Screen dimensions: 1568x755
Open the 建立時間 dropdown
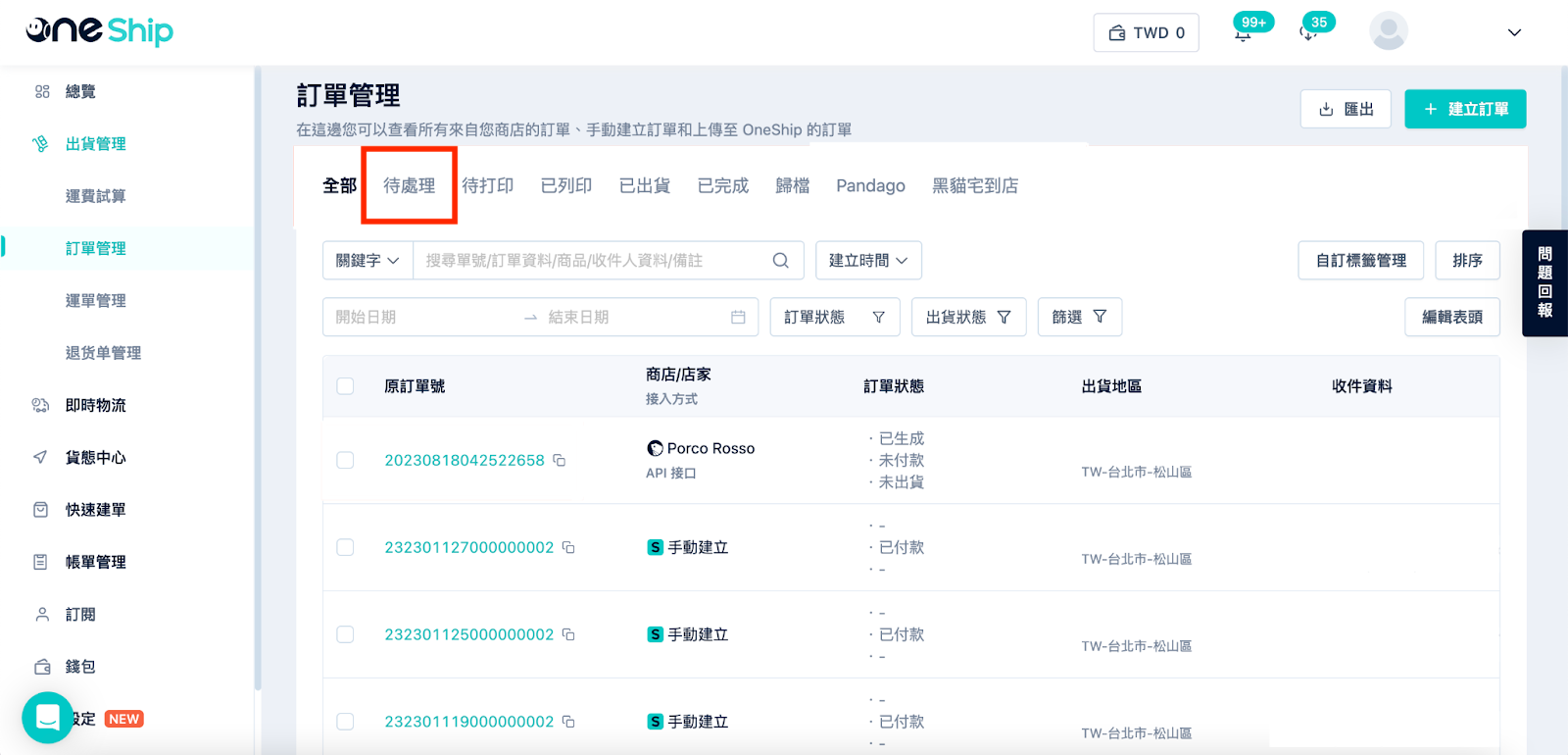tap(868, 260)
